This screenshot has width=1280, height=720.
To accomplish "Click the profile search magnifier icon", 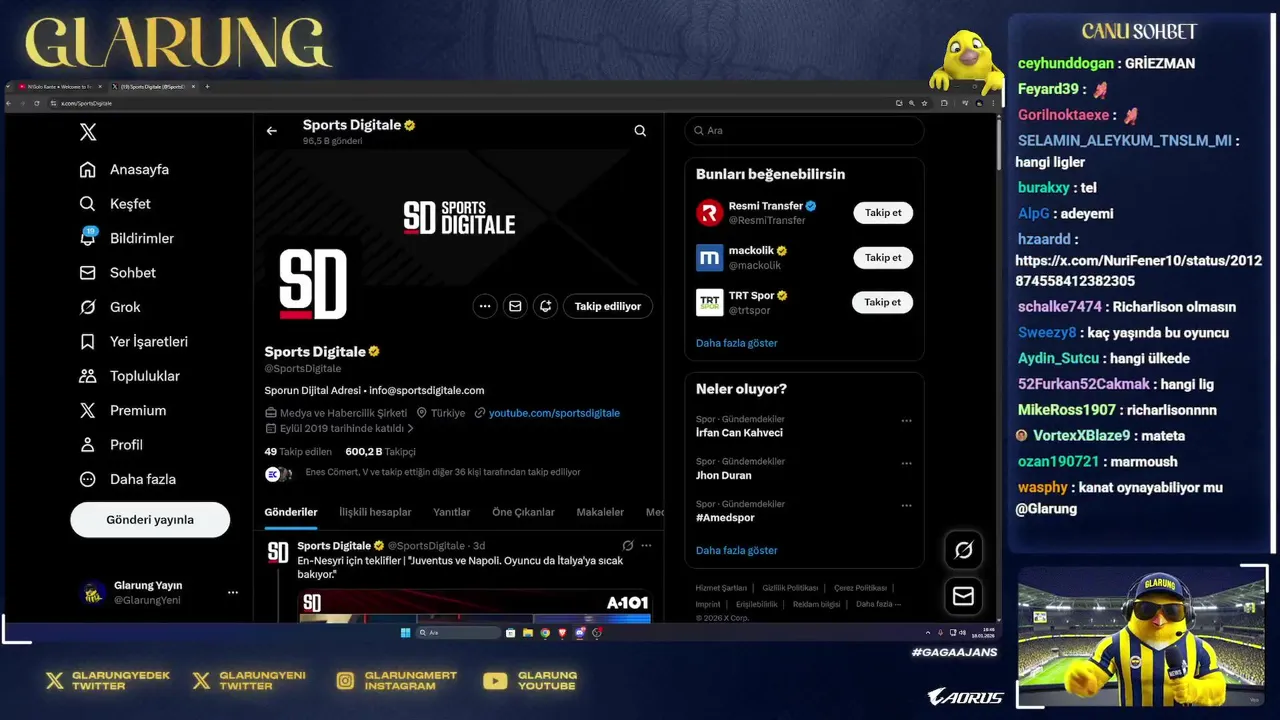I will click(x=640, y=131).
